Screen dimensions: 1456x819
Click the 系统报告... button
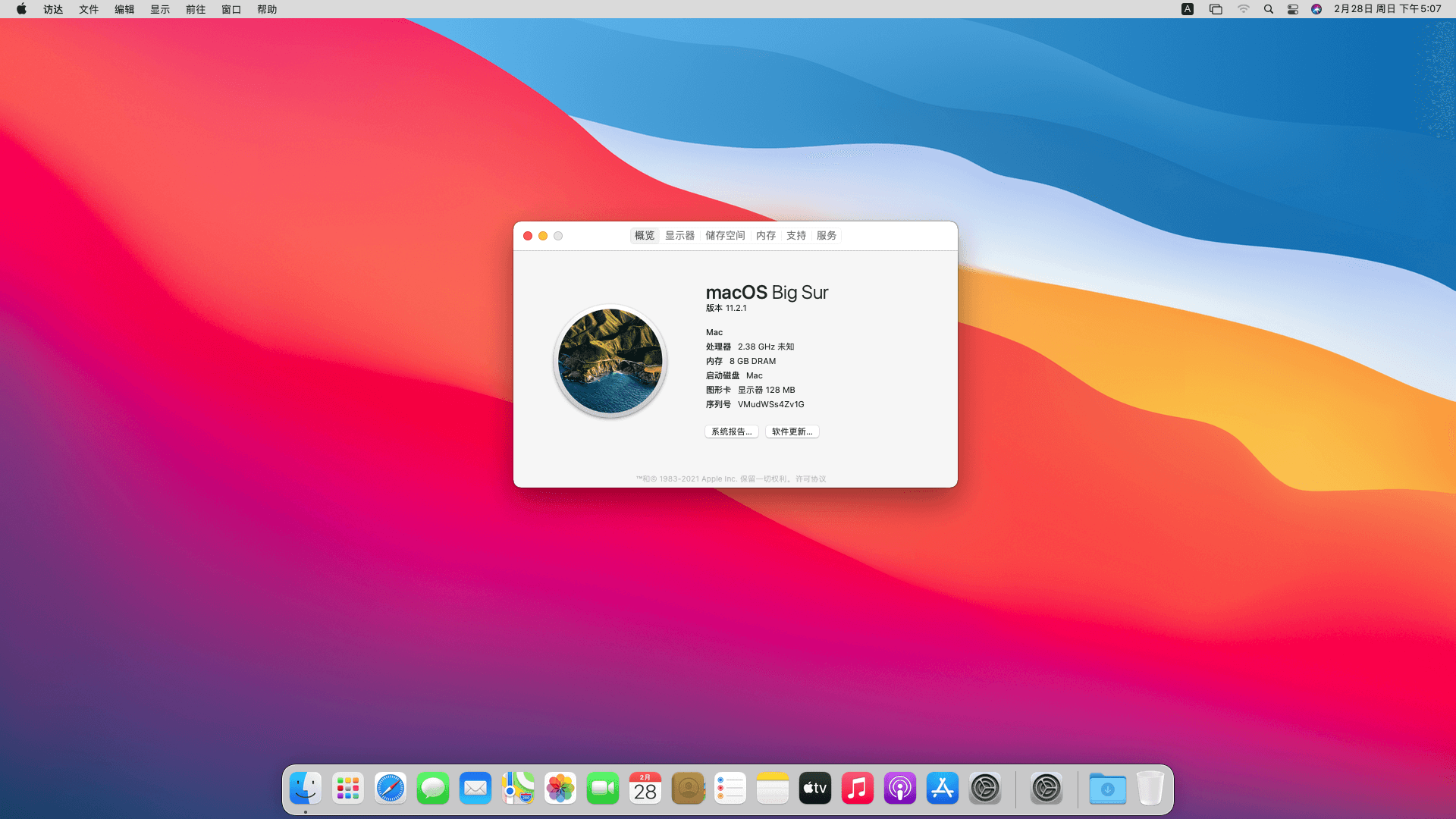pyautogui.click(x=732, y=431)
